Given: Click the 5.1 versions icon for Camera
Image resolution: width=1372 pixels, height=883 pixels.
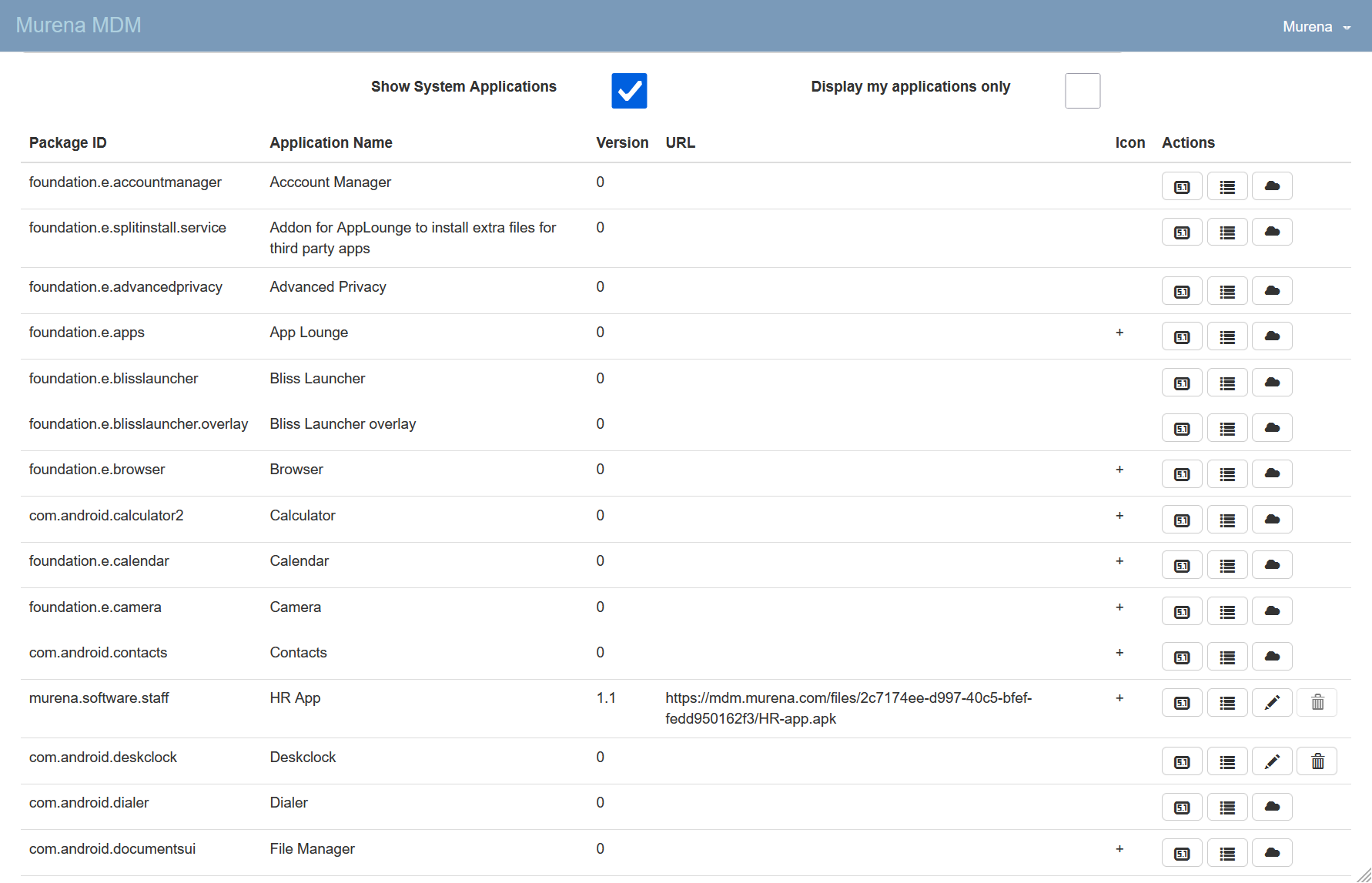Looking at the screenshot, I should (x=1182, y=612).
